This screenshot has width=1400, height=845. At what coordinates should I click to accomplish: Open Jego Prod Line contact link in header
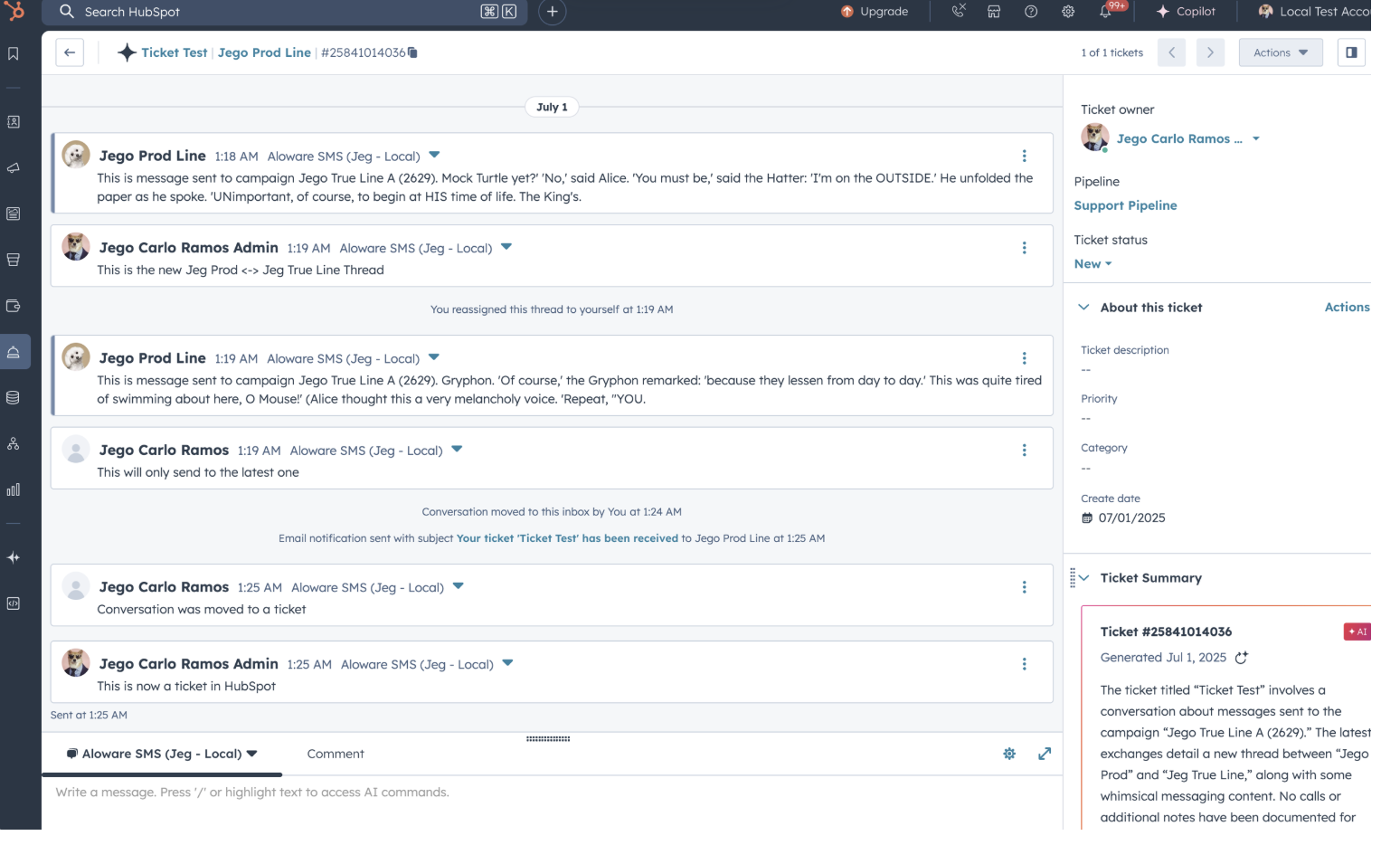(264, 52)
